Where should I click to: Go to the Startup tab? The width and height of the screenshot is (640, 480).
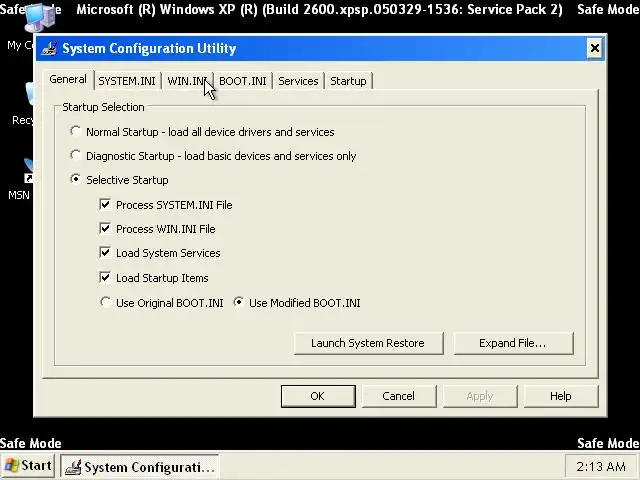click(x=348, y=81)
